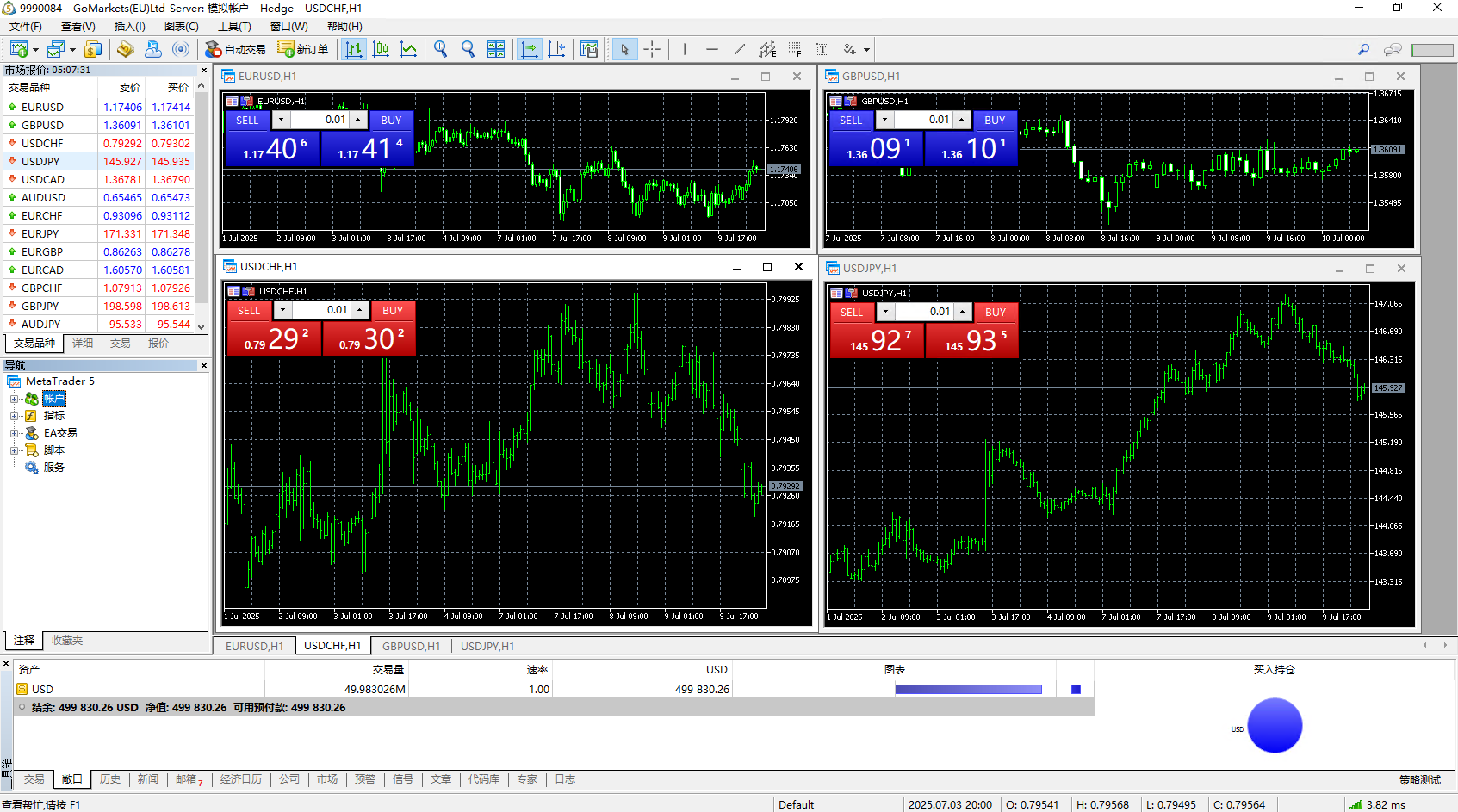Screen dimensions: 1458x812
Task: Close the 市场报价 panel
Action: [x=204, y=70]
